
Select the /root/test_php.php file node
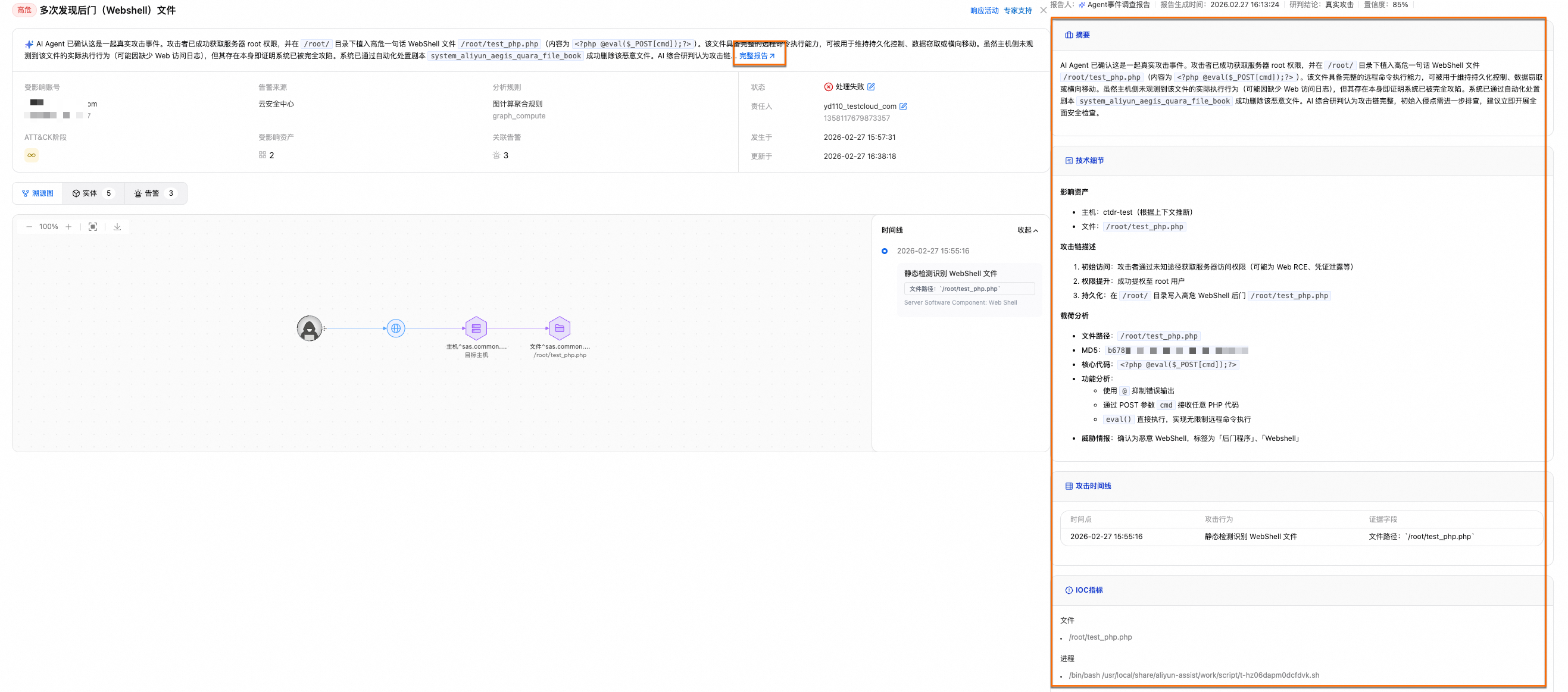560,328
